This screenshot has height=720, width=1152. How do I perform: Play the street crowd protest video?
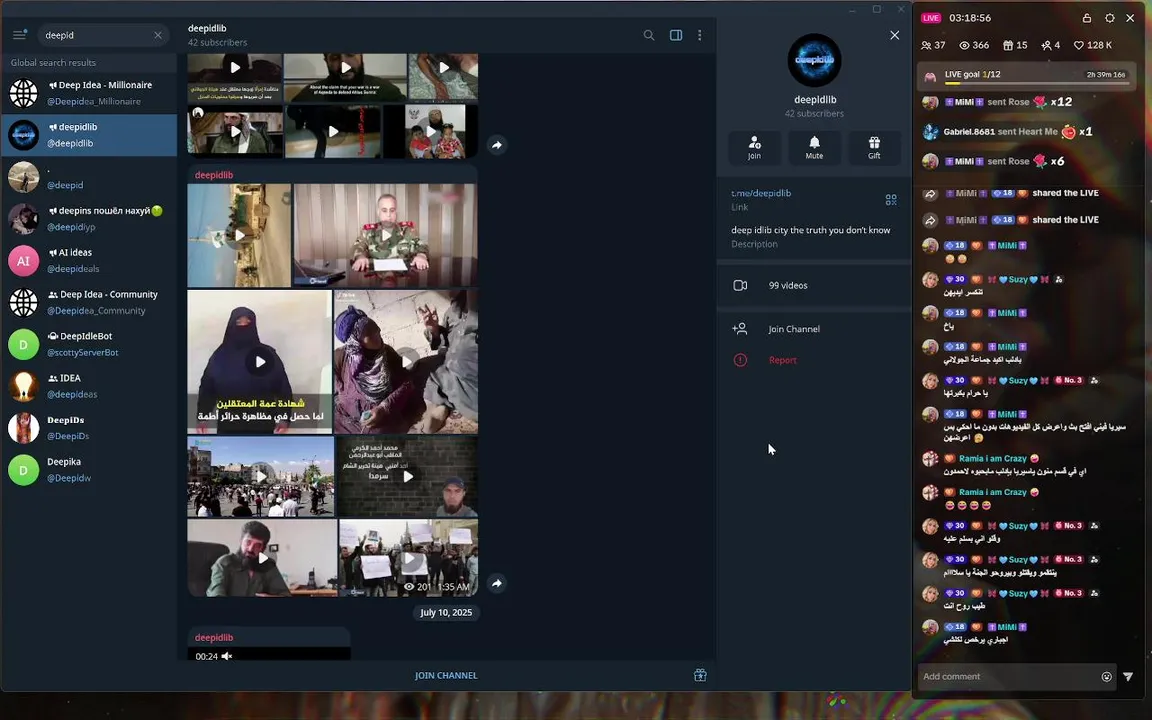click(261, 476)
